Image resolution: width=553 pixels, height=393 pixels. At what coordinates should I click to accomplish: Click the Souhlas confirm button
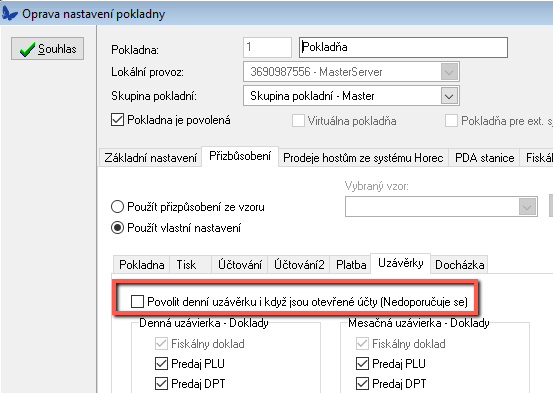click(x=47, y=48)
